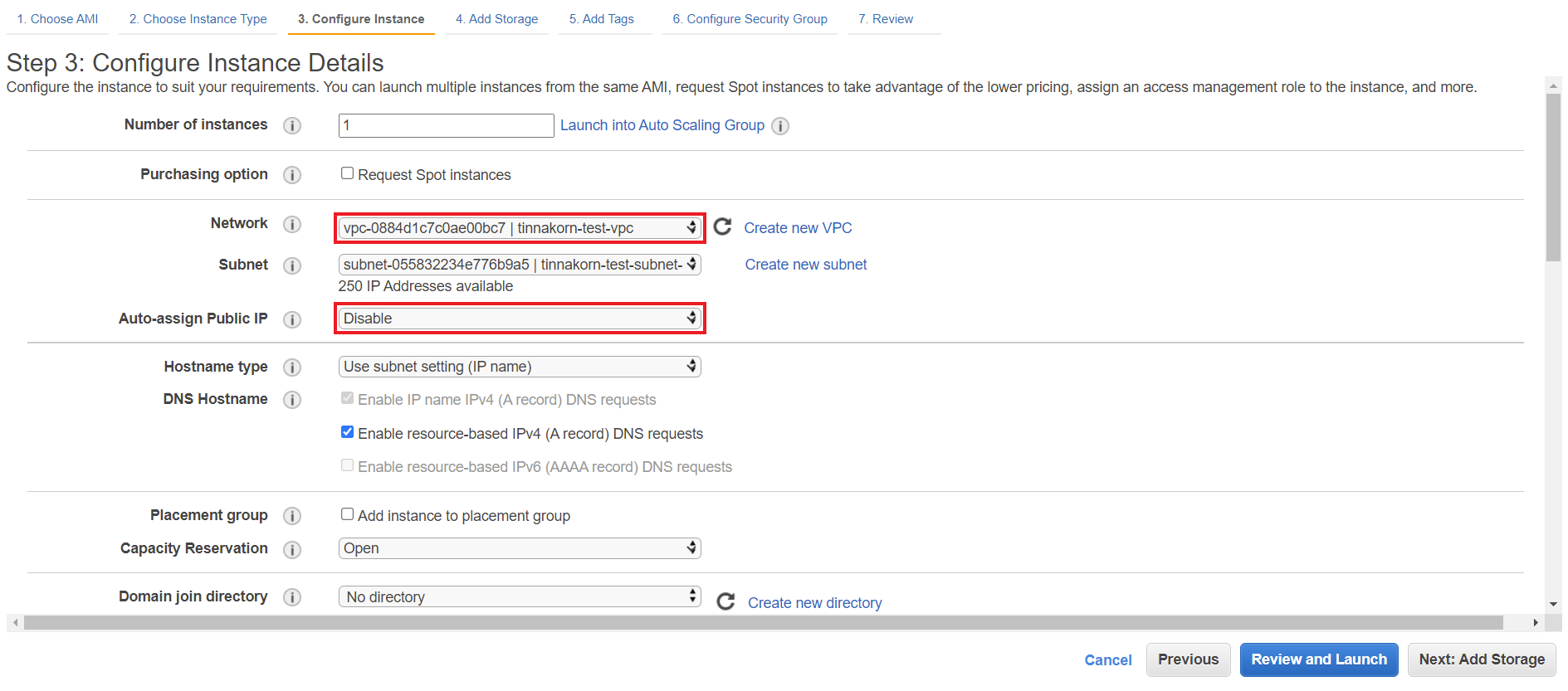Click info icon beside Launch into Auto Scaling Group
The width and height of the screenshot is (1568, 691).
point(780,125)
